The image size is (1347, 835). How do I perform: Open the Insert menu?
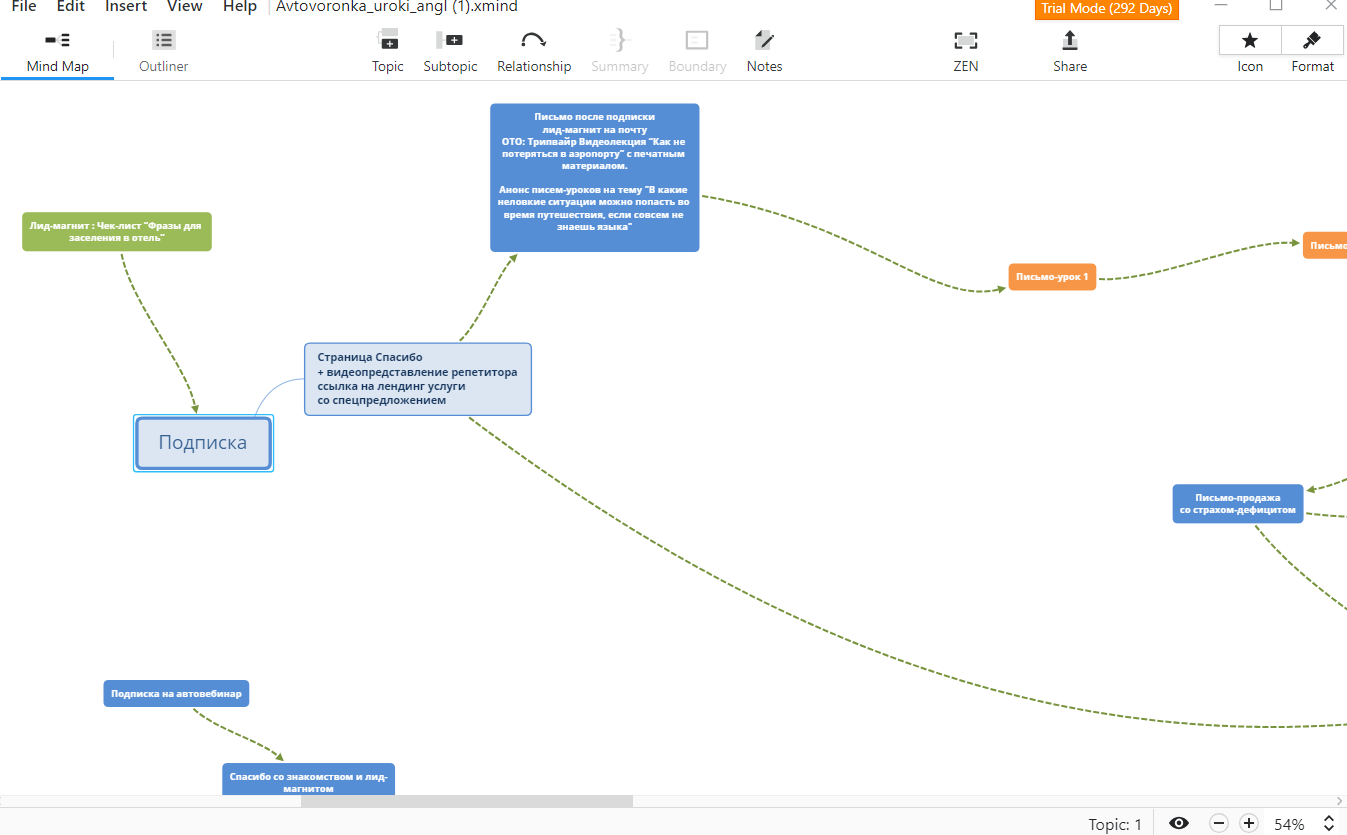pyautogui.click(x=126, y=7)
